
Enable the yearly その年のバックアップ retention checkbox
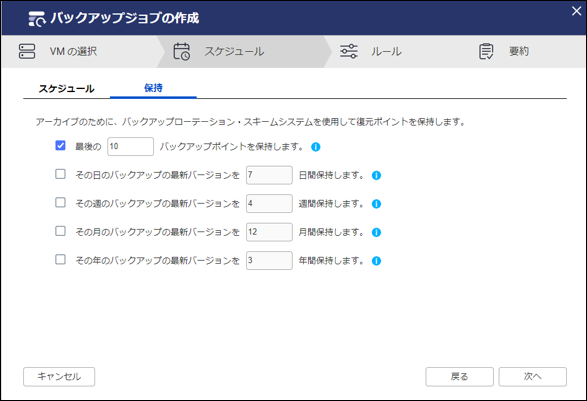click(60, 259)
